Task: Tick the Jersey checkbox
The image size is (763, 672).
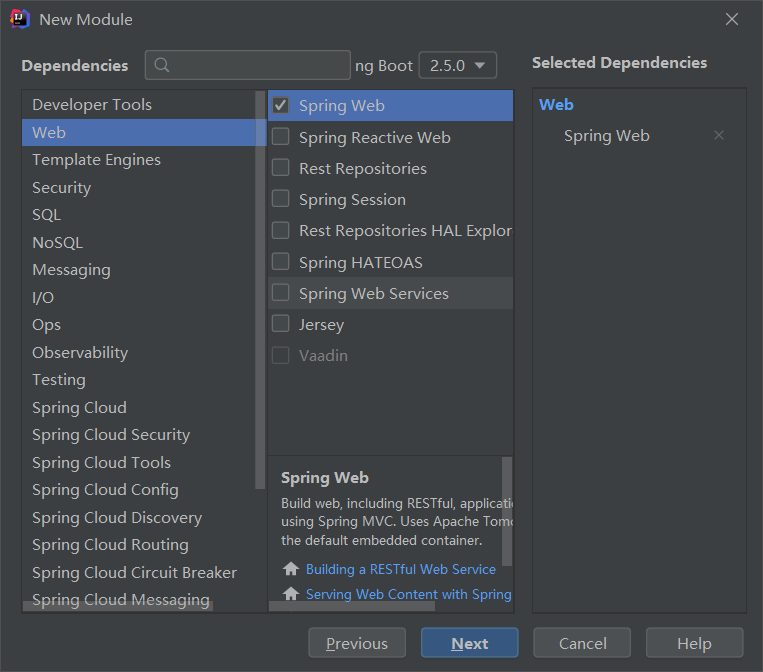Action: click(x=281, y=324)
